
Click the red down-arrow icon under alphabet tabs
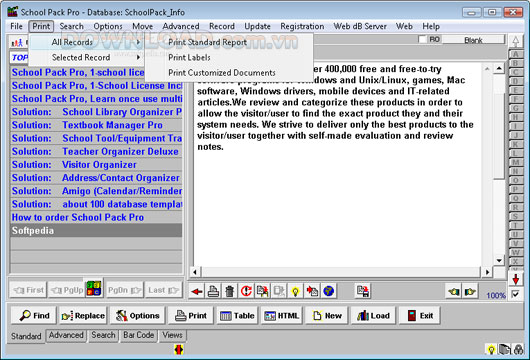click(x=515, y=279)
